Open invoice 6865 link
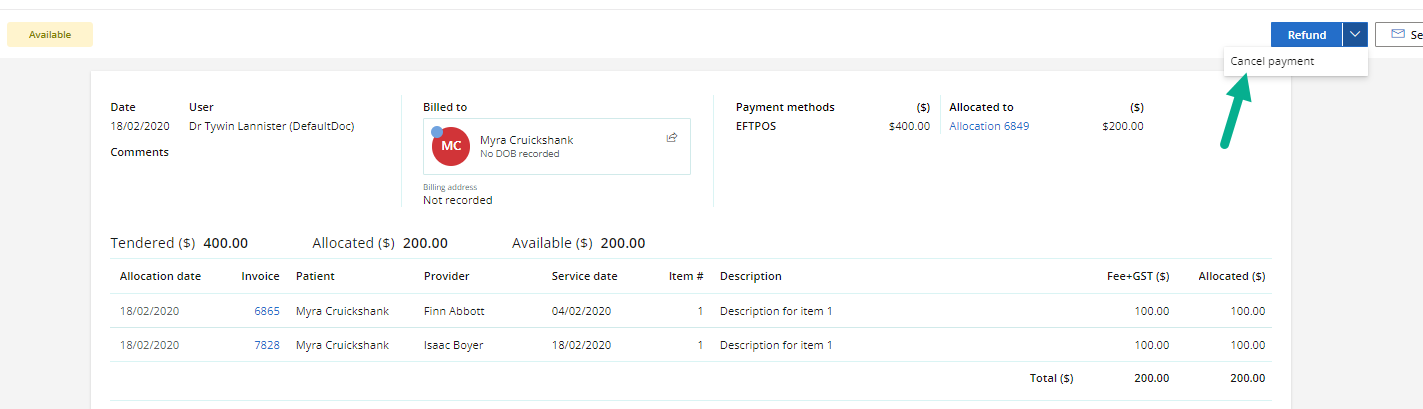The image size is (1423, 409). [x=267, y=311]
